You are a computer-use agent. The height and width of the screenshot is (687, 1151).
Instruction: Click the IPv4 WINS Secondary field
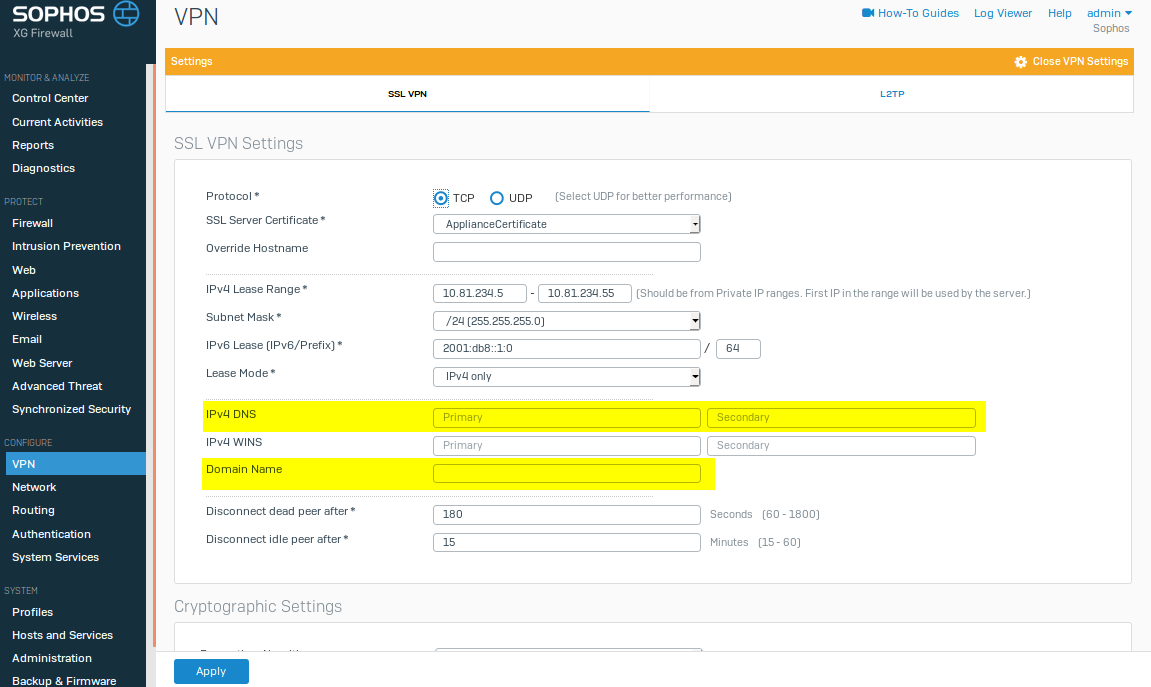pos(841,446)
